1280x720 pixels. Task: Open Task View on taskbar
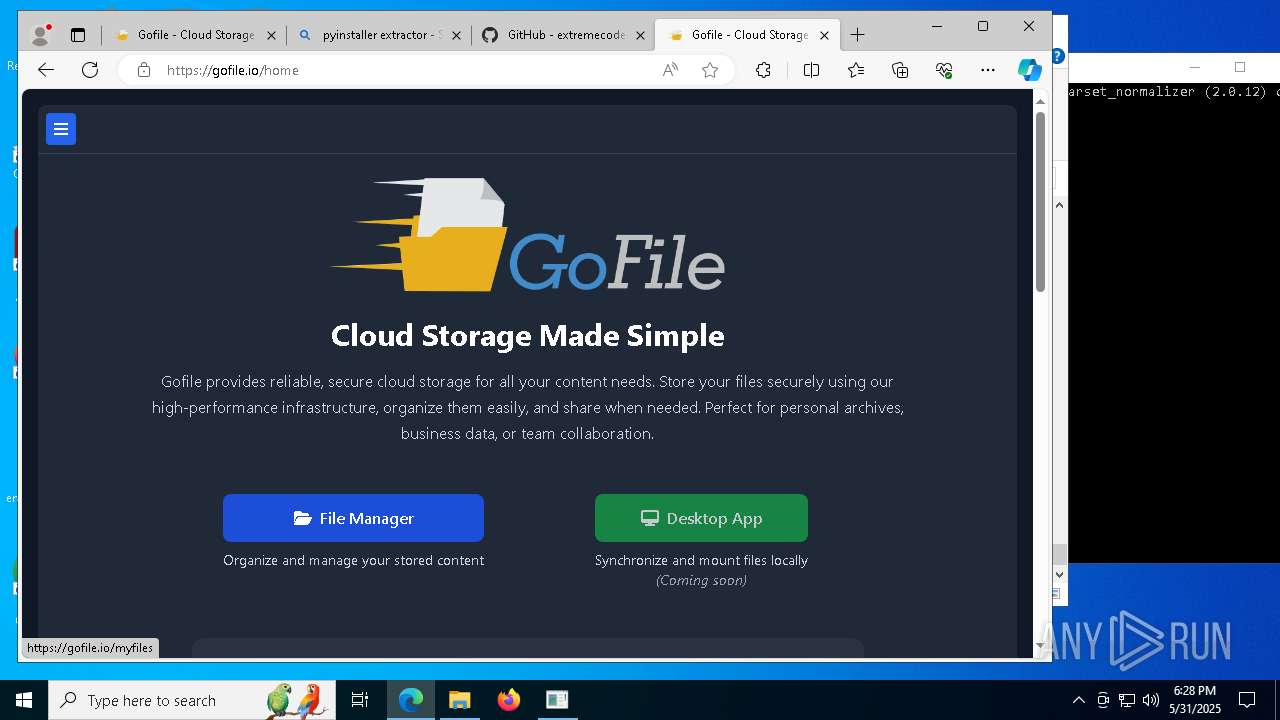pyautogui.click(x=360, y=700)
